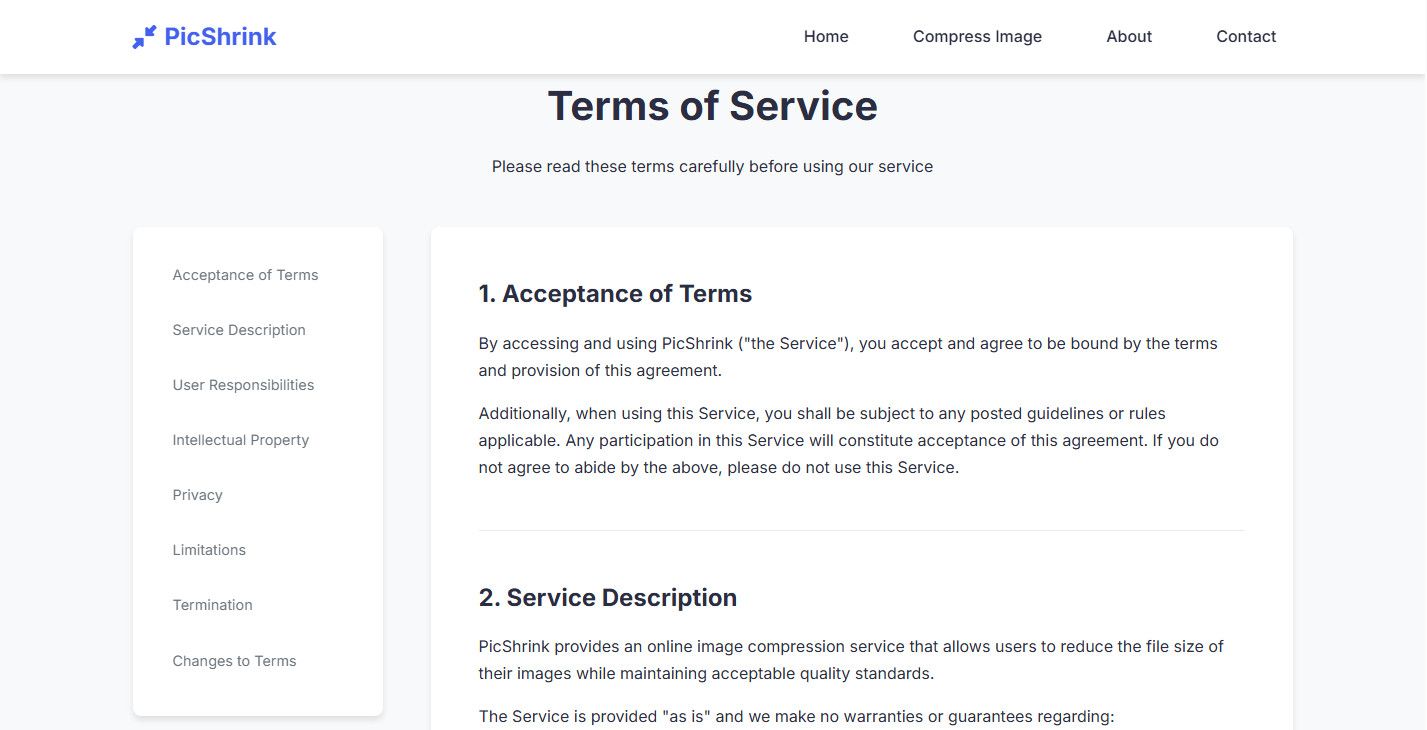
Task: Click the Terms of Service page title
Action: (712, 106)
